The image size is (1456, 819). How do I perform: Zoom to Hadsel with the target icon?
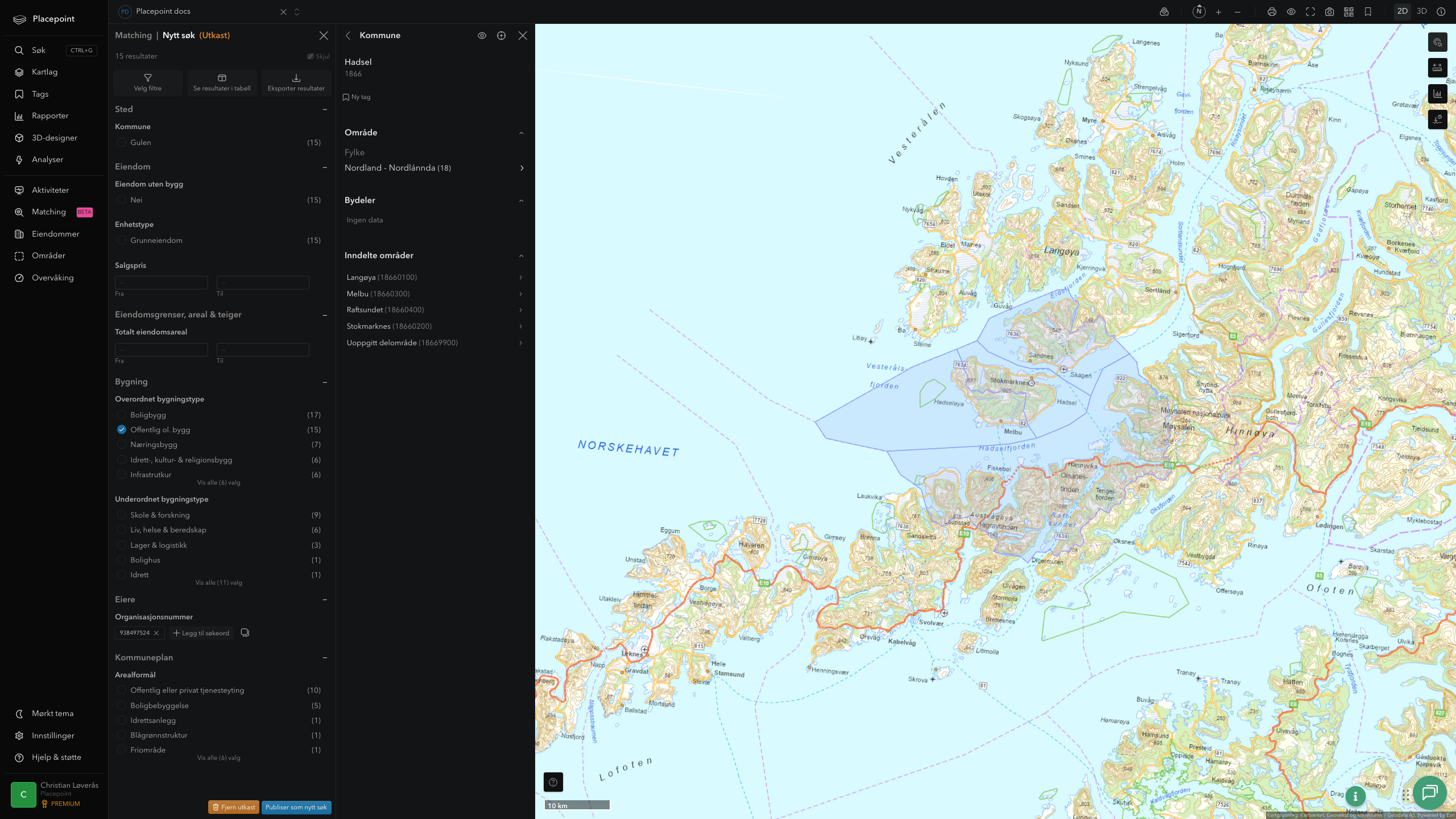[501, 36]
